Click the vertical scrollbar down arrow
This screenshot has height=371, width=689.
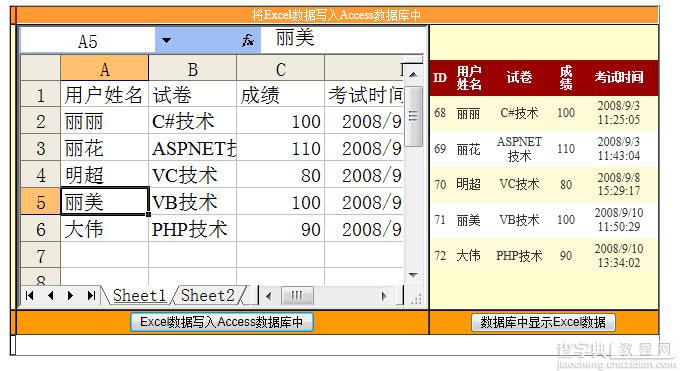(x=413, y=275)
